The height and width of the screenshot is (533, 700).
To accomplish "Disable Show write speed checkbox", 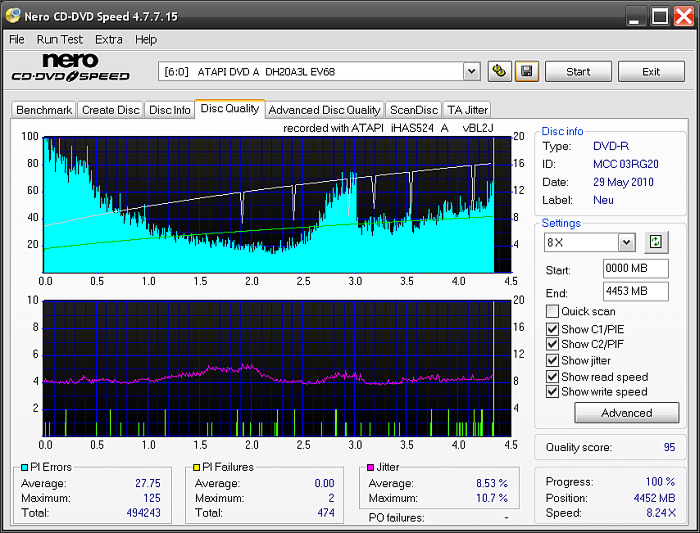I will click(552, 392).
